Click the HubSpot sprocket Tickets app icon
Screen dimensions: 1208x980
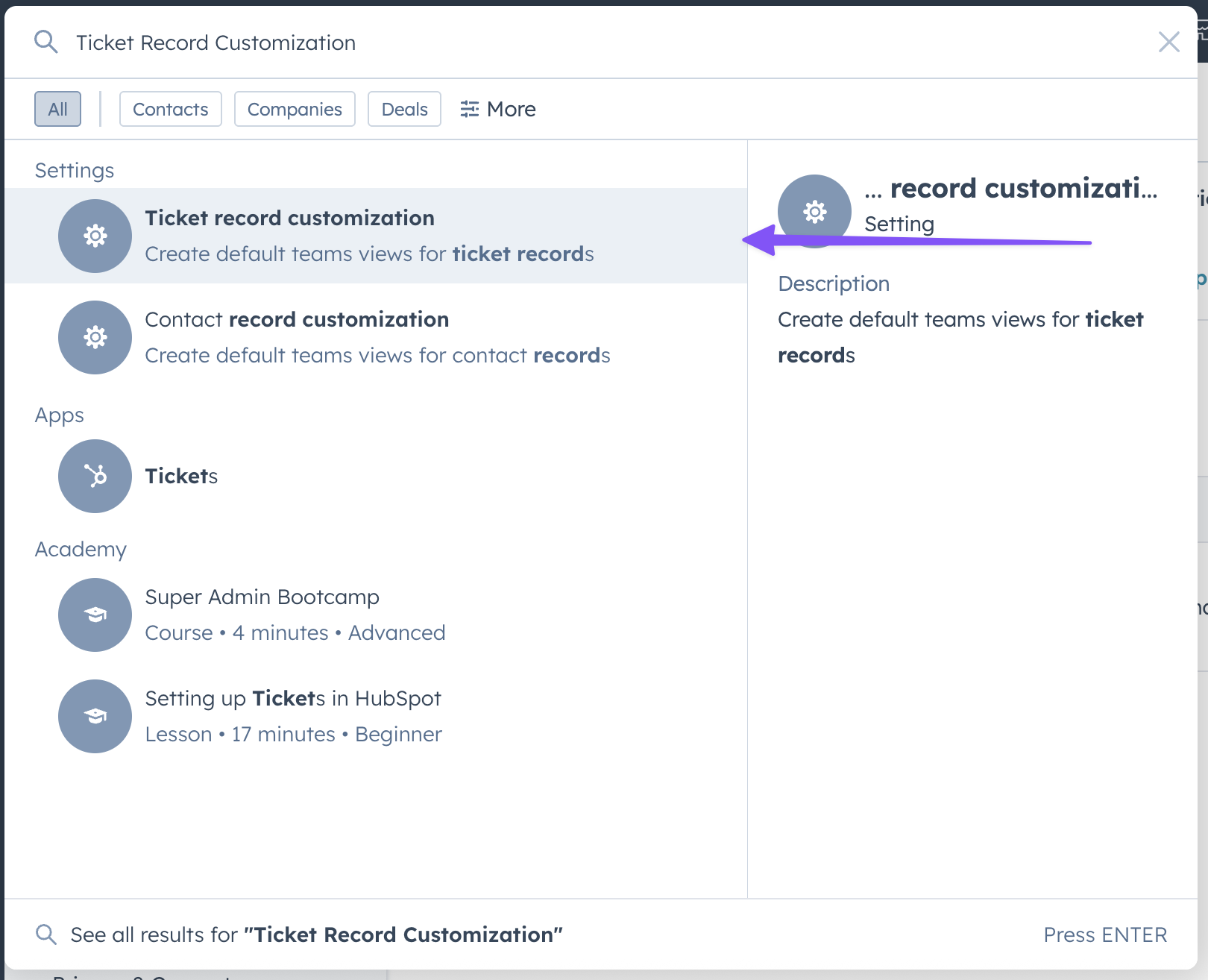[95, 476]
